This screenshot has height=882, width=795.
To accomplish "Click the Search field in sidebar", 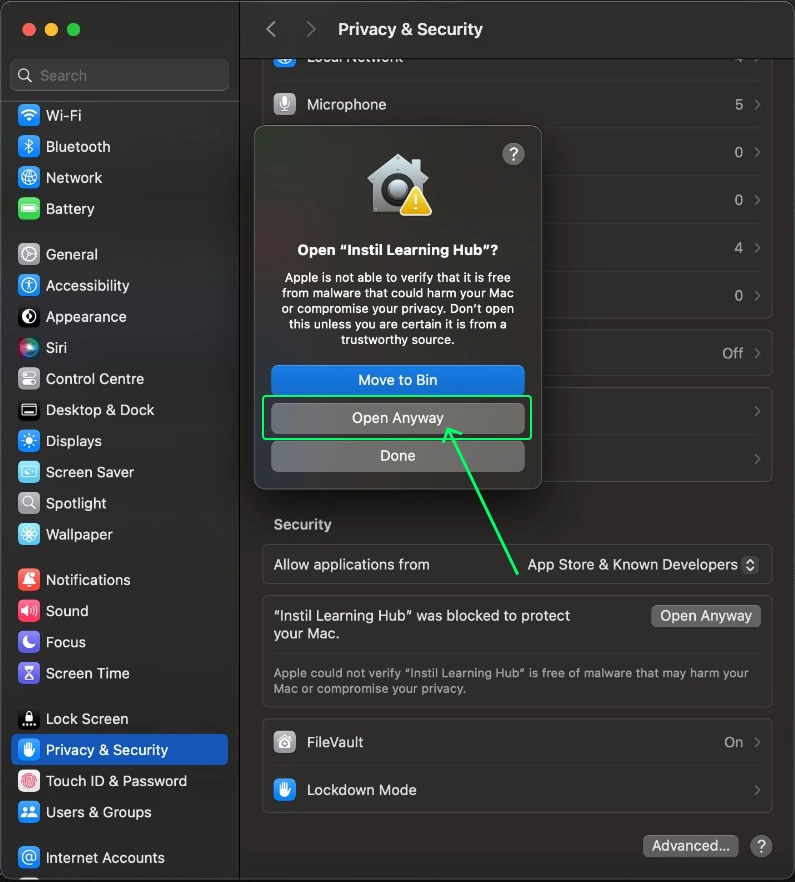I will (x=119, y=75).
